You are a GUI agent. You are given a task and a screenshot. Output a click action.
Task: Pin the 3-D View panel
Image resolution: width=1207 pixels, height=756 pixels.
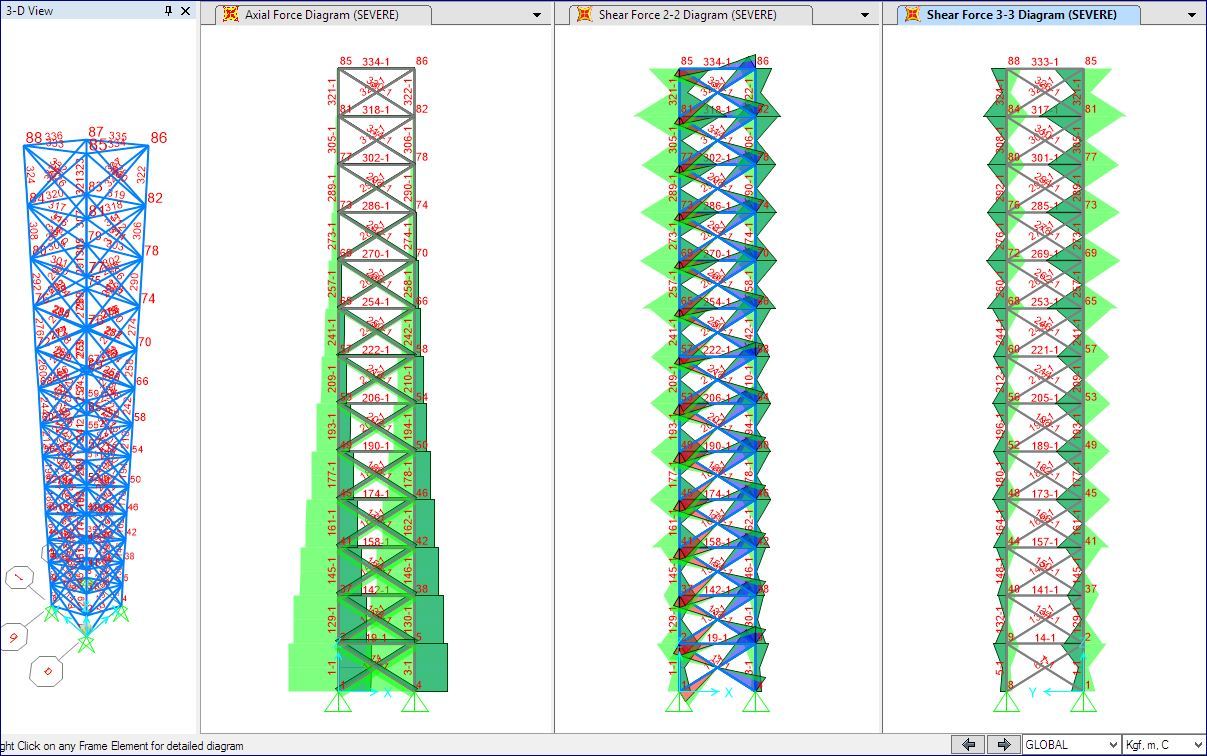pyautogui.click(x=168, y=11)
